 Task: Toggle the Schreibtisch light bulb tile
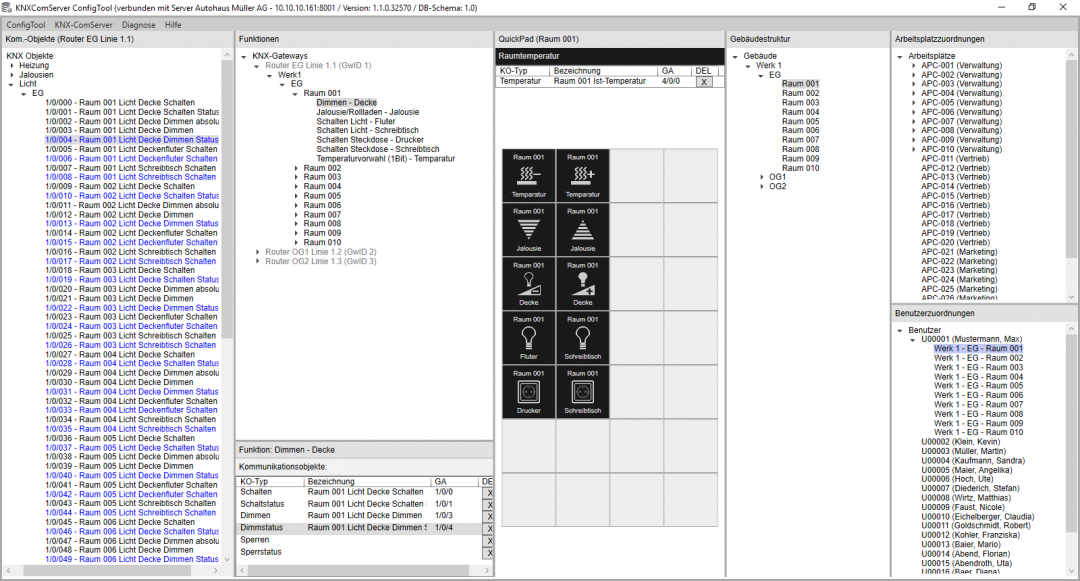[x=583, y=338]
